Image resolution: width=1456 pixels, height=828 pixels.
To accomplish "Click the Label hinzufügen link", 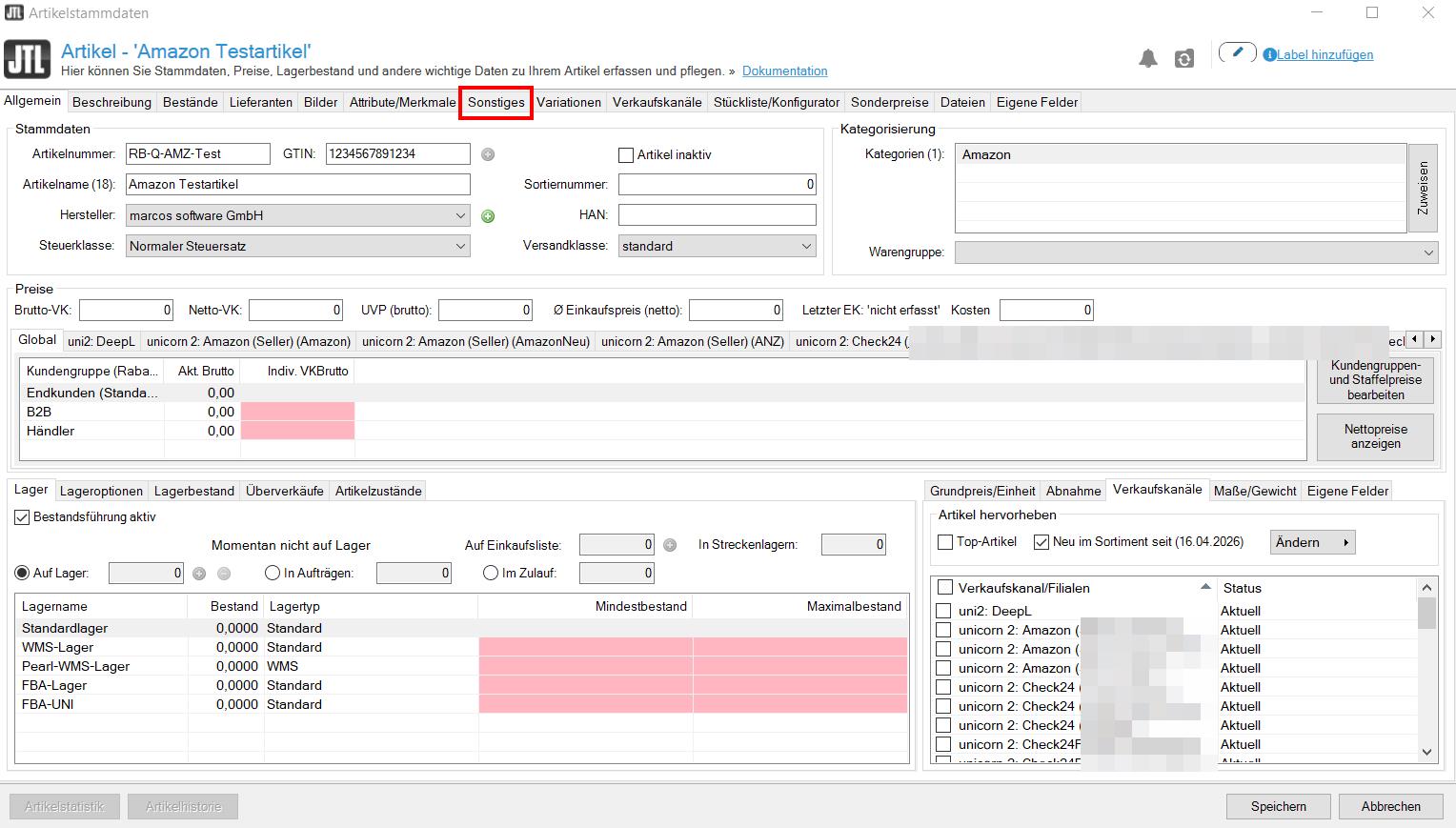I will coord(1325,55).
